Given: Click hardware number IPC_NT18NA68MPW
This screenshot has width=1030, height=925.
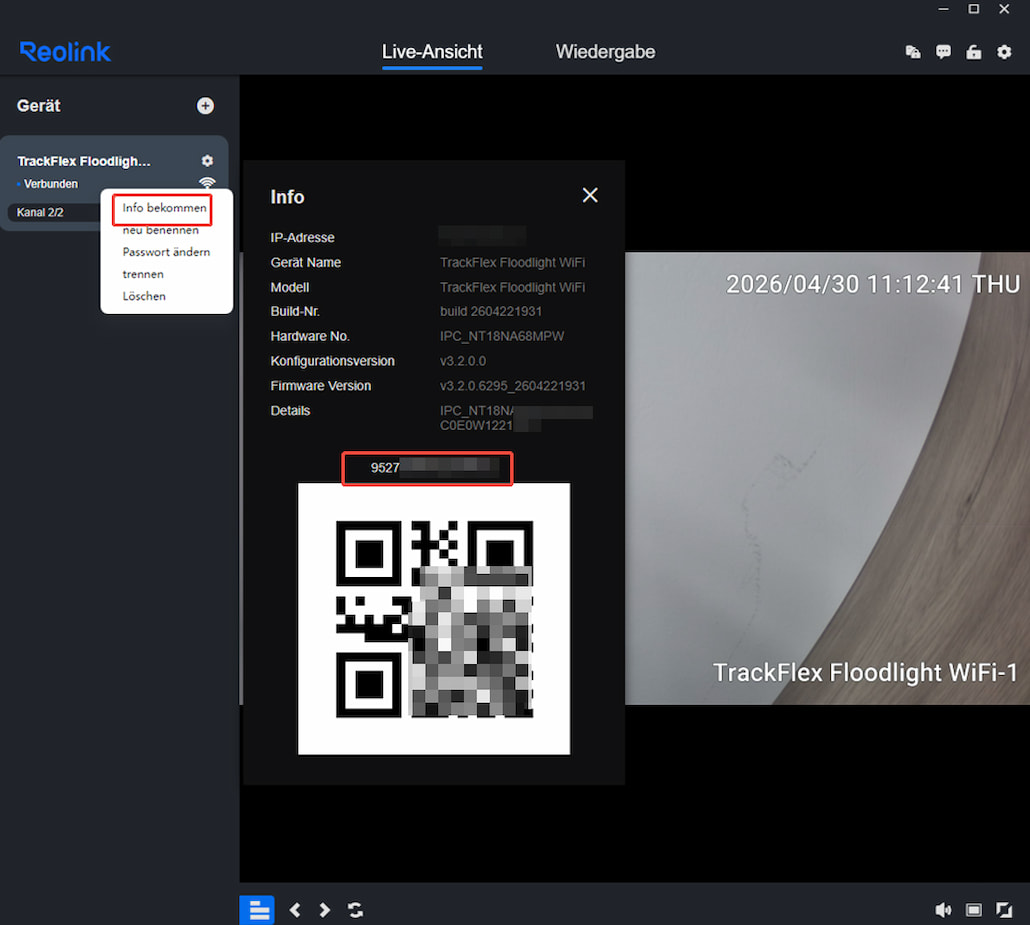Looking at the screenshot, I should click(502, 336).
